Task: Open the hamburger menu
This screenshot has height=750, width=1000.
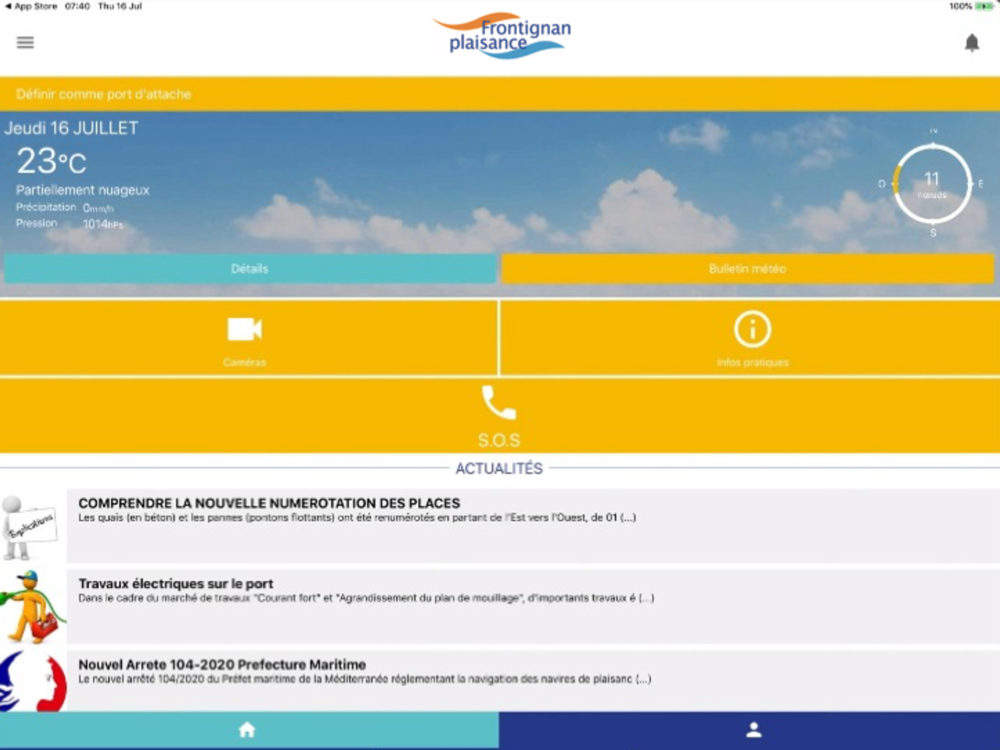Action: (26, 43)
